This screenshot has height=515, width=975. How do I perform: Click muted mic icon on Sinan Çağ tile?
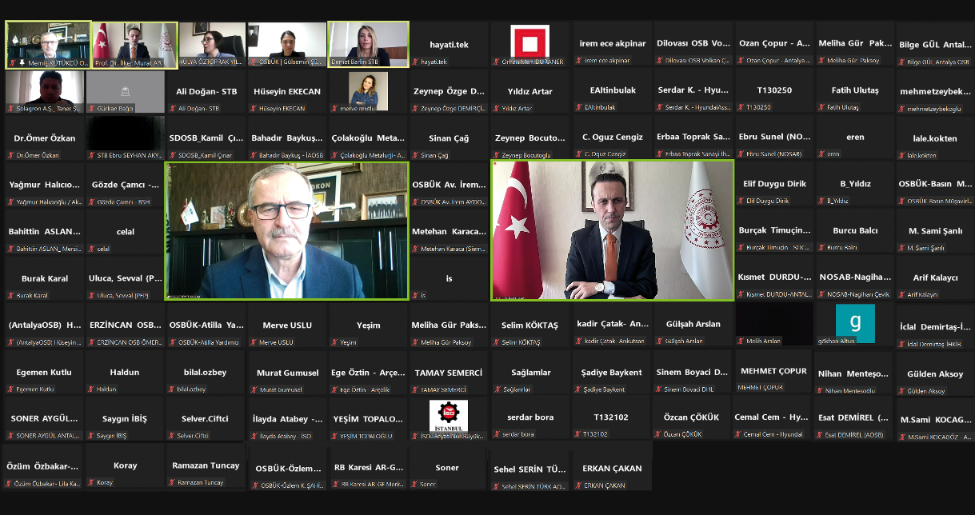pos(416,155)
